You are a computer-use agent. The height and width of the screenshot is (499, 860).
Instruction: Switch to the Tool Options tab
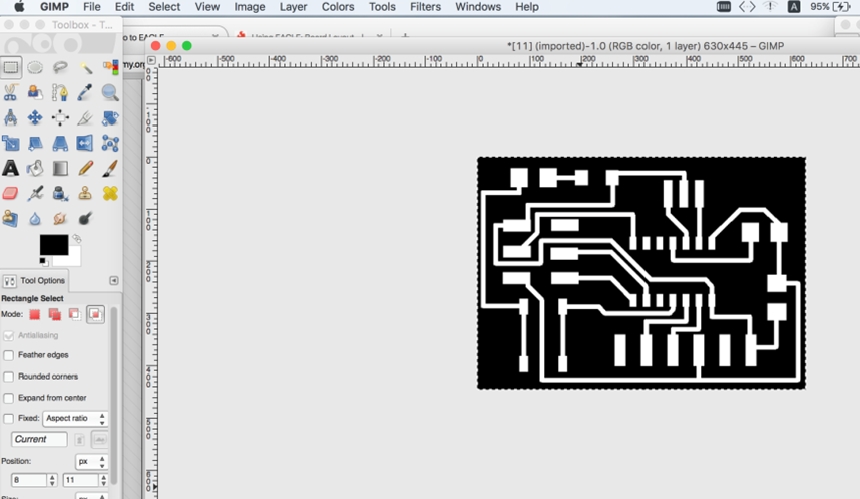pyautogui.click(x=35, y=281)
